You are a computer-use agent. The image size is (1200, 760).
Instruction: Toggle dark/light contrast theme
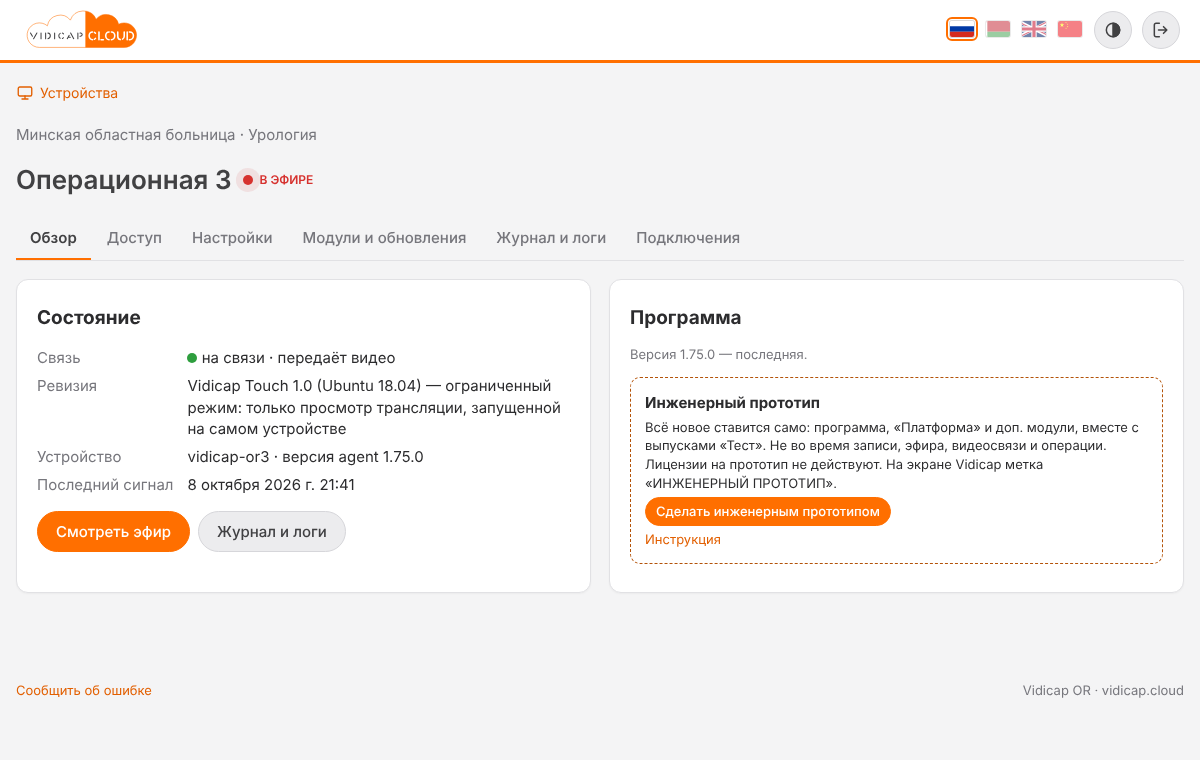(1113, 30)
